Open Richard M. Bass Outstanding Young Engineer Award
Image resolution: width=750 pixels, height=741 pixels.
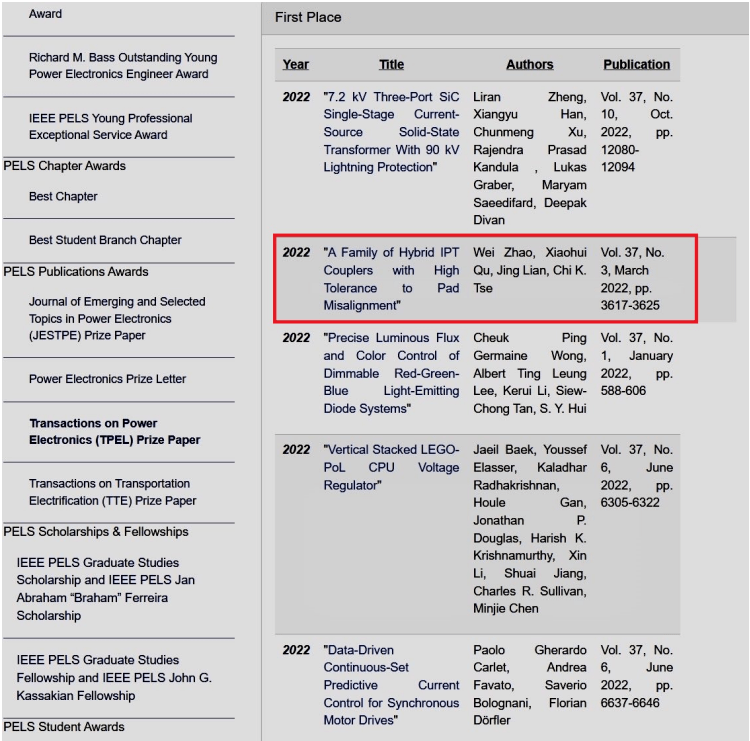[x=122, y=66]
